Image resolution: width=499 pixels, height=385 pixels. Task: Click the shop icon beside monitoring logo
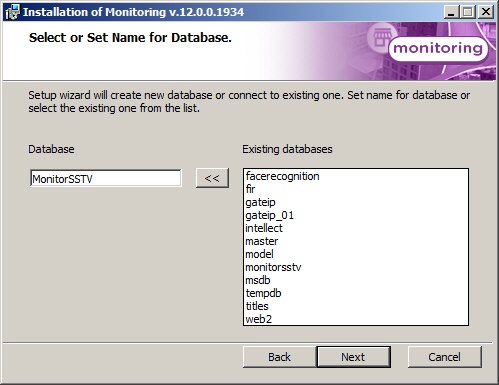[x=381, y=37]
